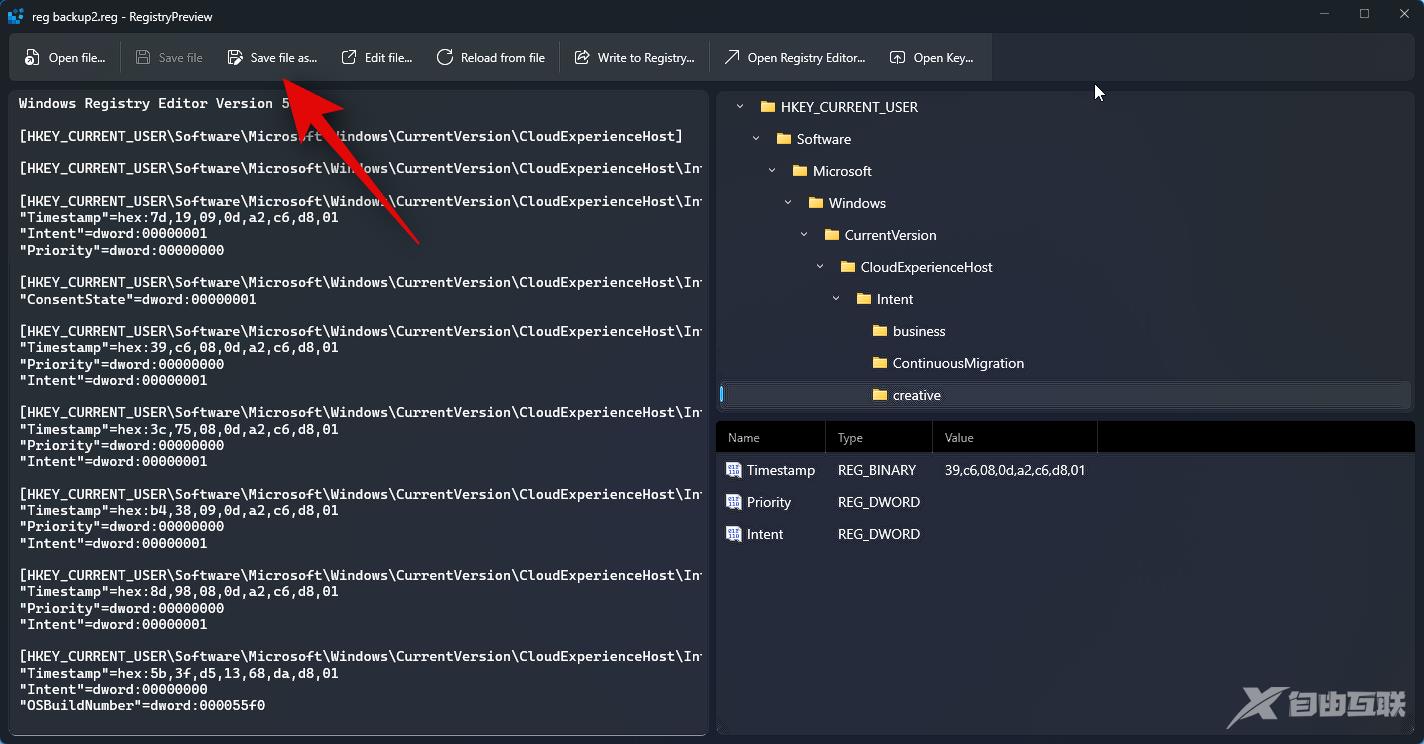Click the Open Registry Editor icon

tap(732, 58)
